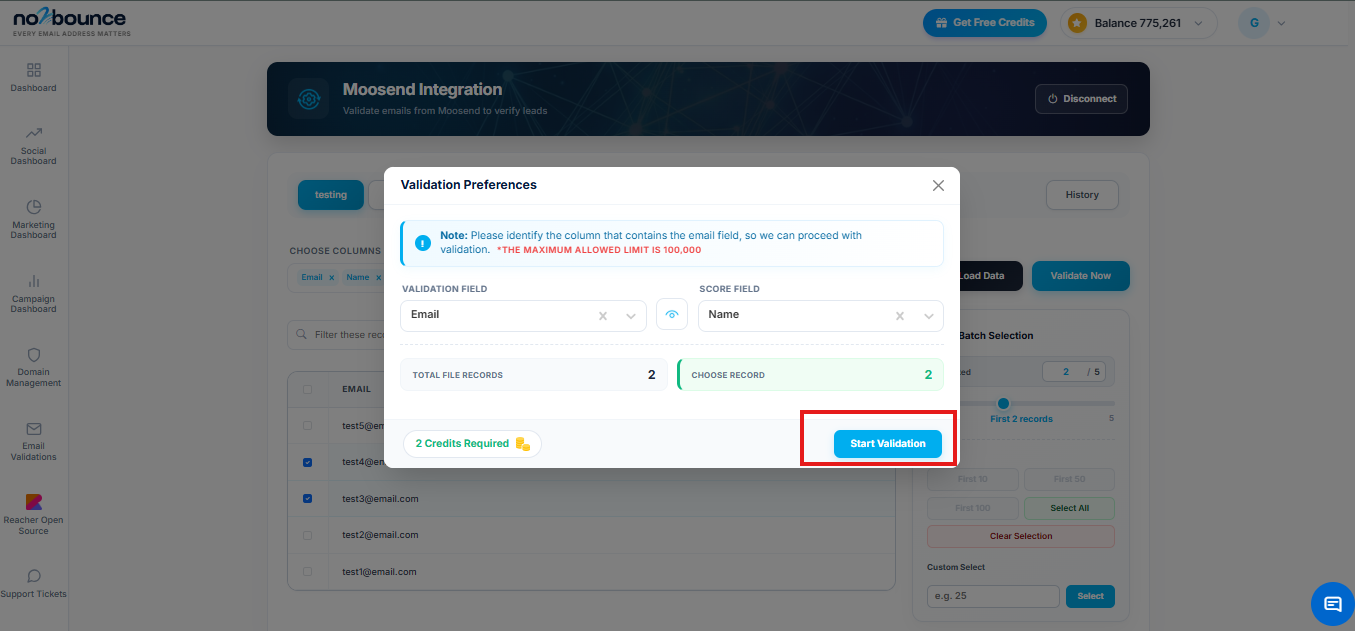Viewport: 1355px width, 631px height.
Task: Click the test2@email.com cell
Action: (380, 535)
